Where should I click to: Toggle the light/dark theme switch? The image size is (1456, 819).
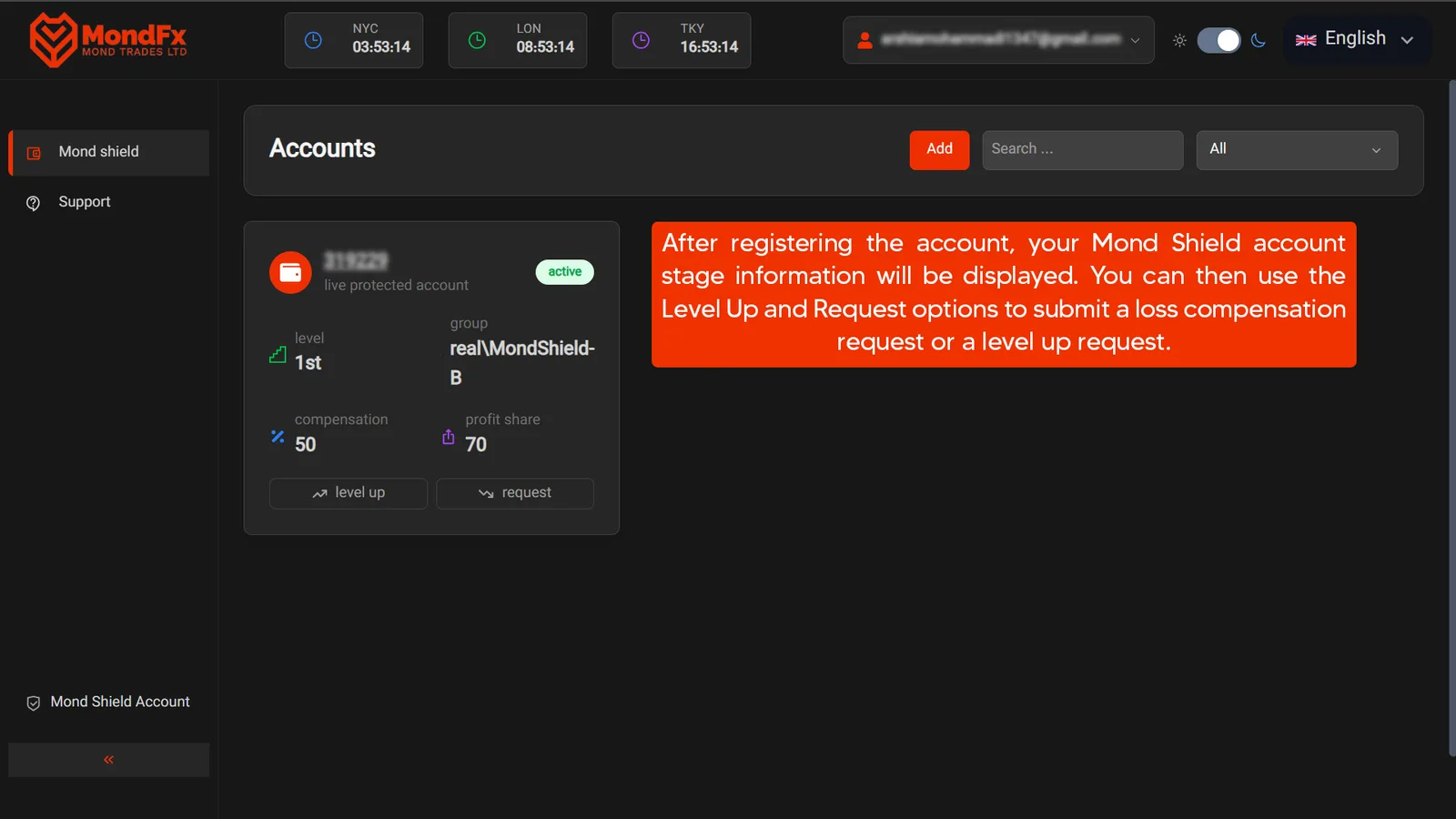pyautogui.click(x=1218, y=40)
